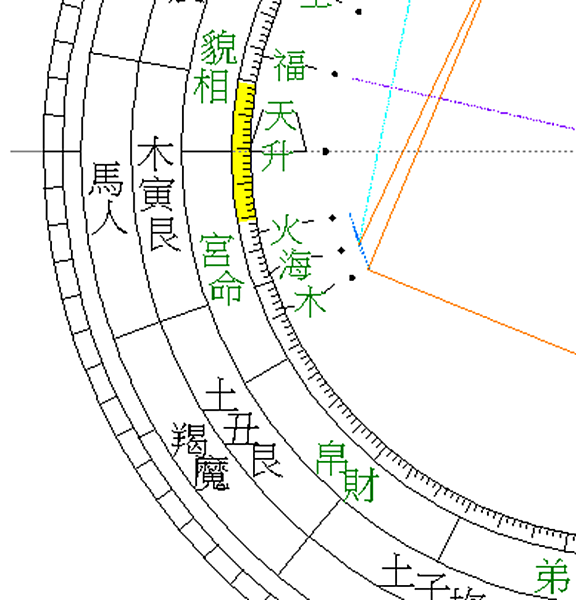The width and height of the screenshot is (576, 600).
Task: Click the cyan dotted aspect line
Action: tap(385, 119)
